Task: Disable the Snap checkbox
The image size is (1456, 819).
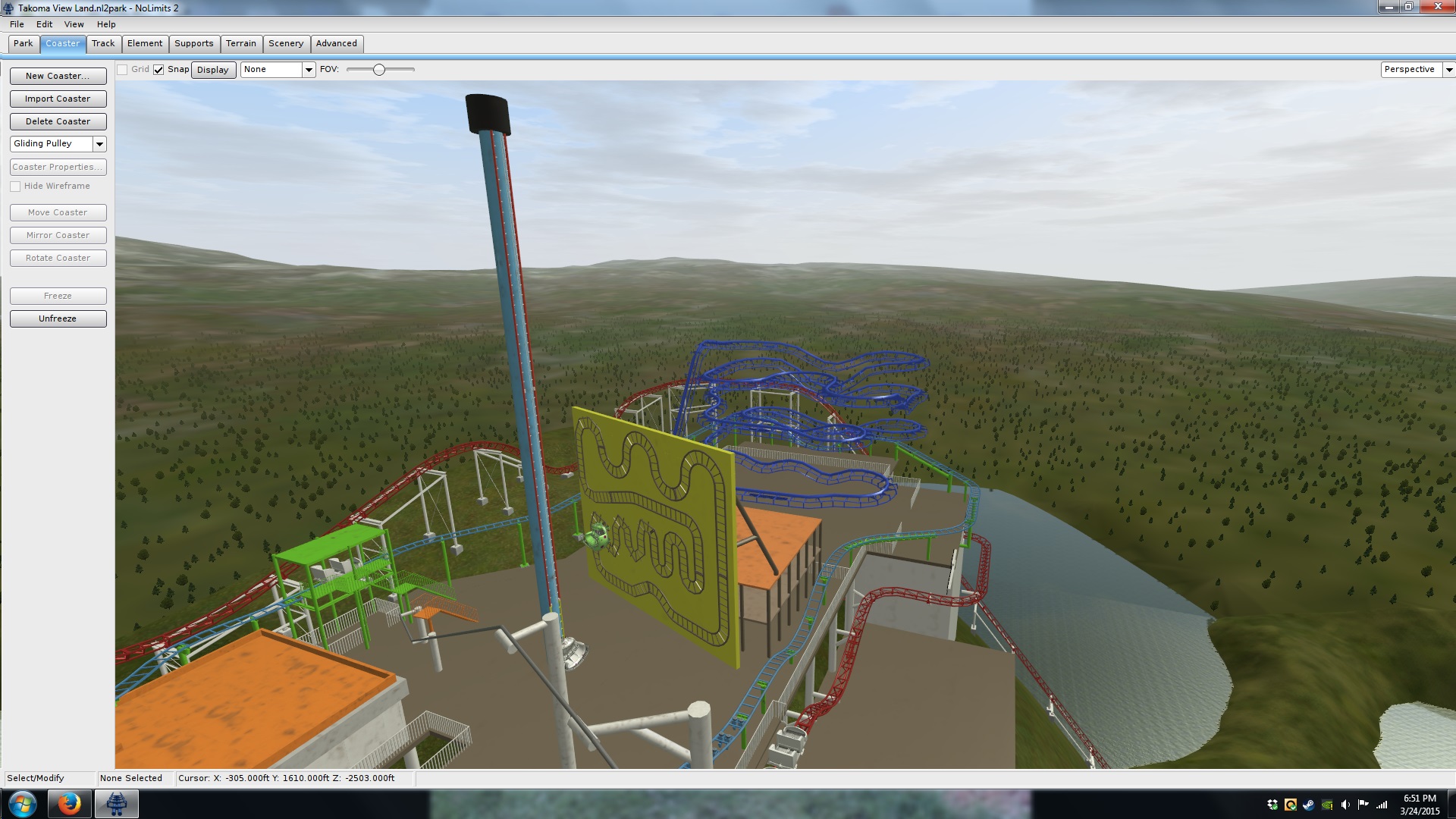Action: [x=158, y=70]
